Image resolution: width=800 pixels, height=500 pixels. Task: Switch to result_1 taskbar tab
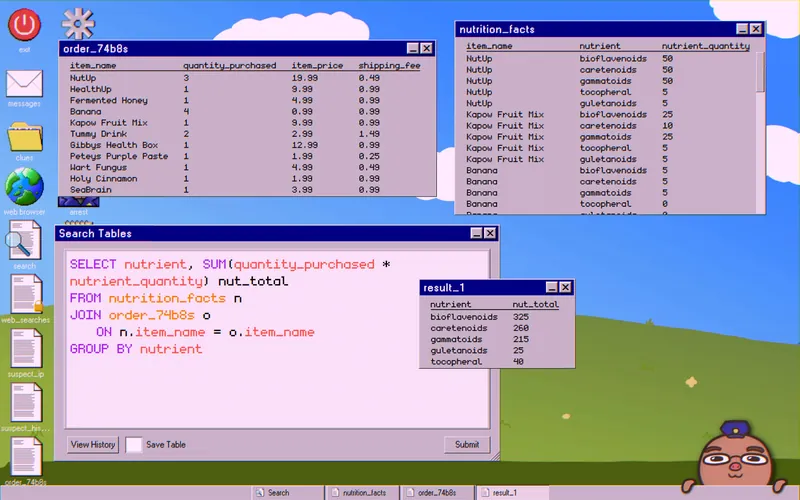pos(513,493)
